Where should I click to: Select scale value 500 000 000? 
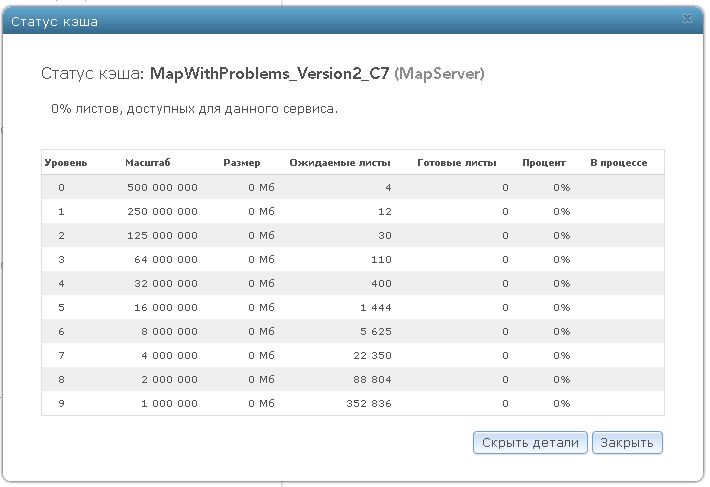(162, 187)
